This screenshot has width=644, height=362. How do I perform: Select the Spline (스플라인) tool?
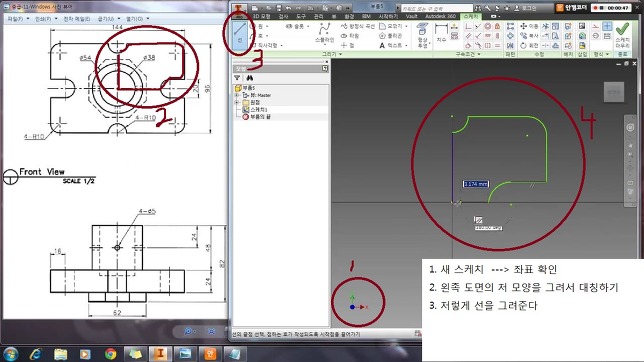pyautogui.click(x=324, y=33)
